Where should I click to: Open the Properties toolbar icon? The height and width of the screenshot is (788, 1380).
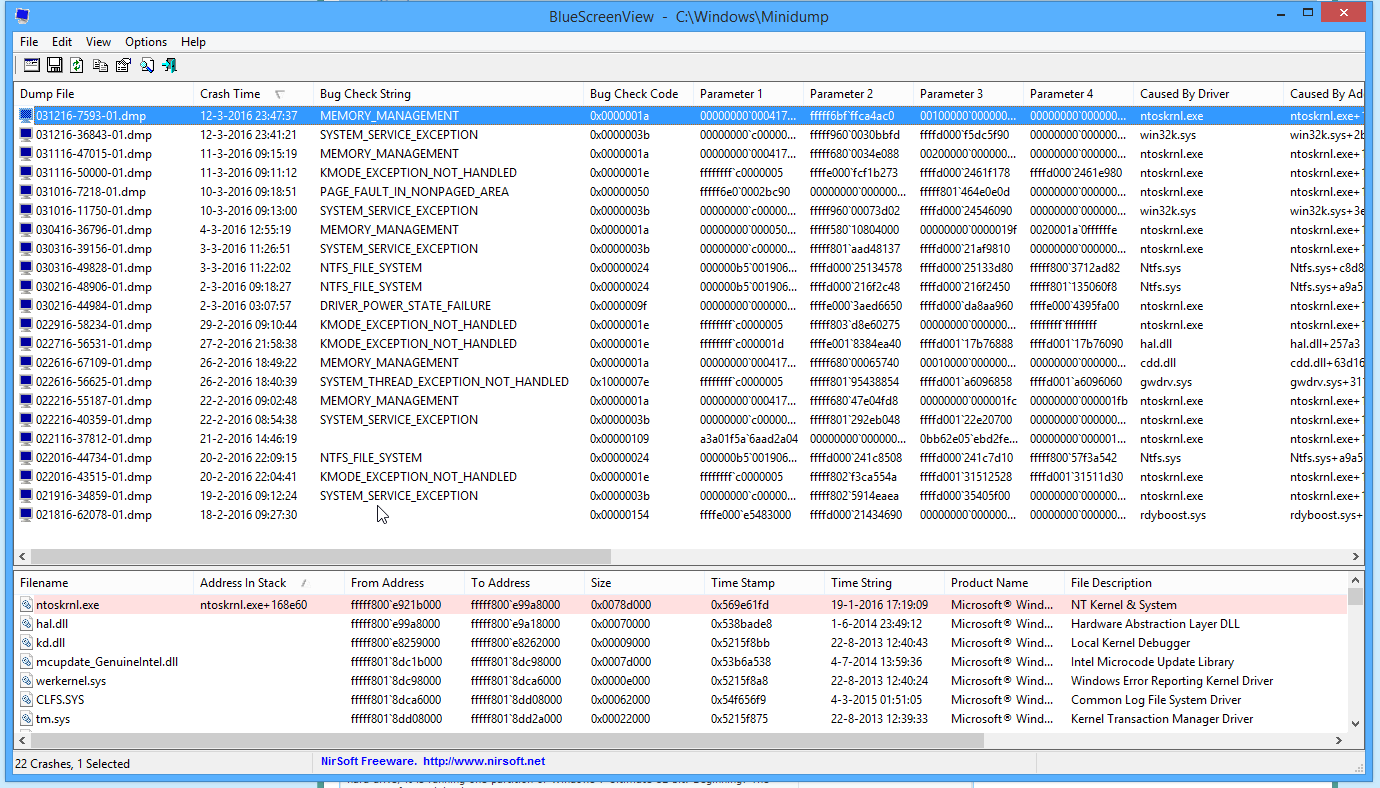pos(123,65)
